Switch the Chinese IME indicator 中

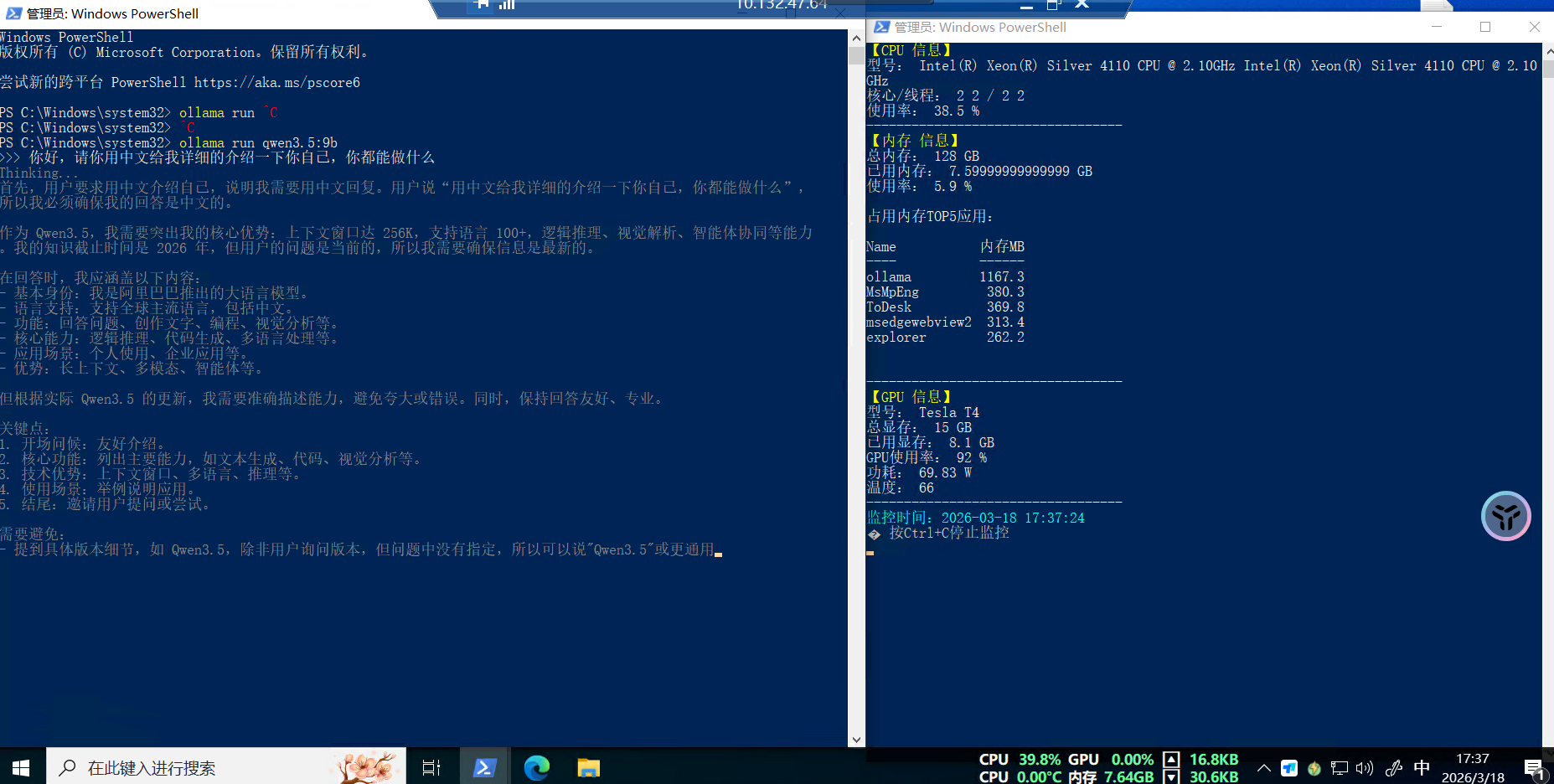pos(1422,767)
